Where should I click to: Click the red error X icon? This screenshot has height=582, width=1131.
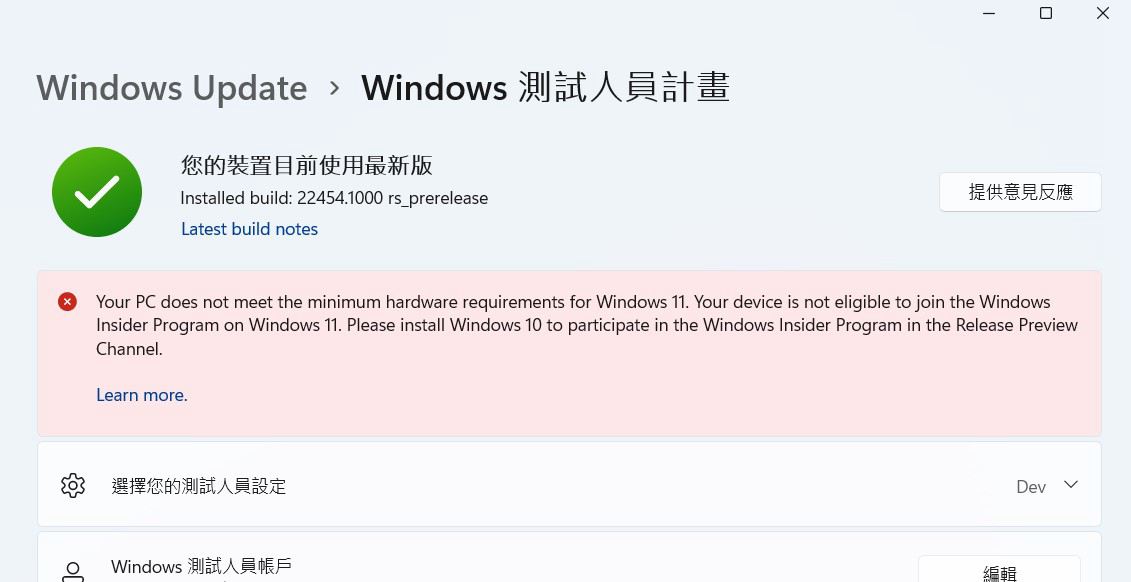67,301
